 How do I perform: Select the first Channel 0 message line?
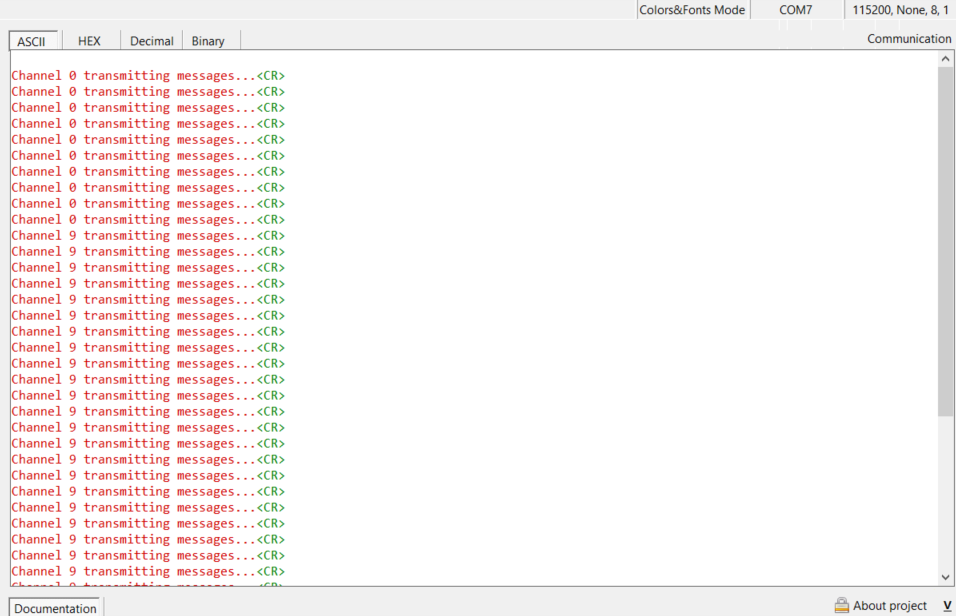coord(147,75)
